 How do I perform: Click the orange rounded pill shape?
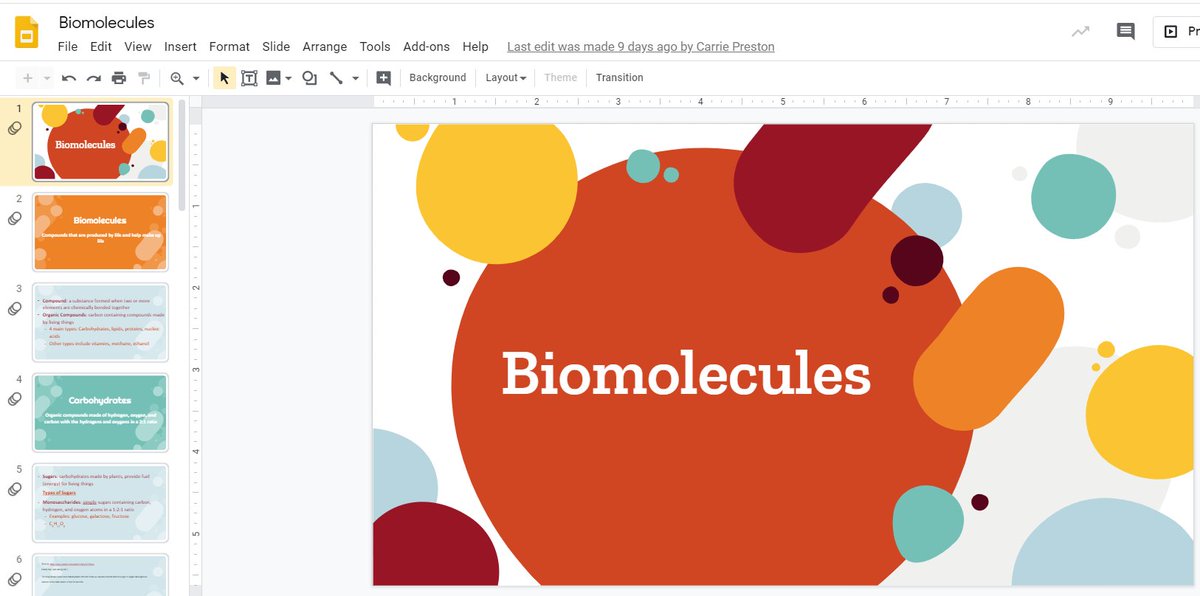tap(989, 349)
